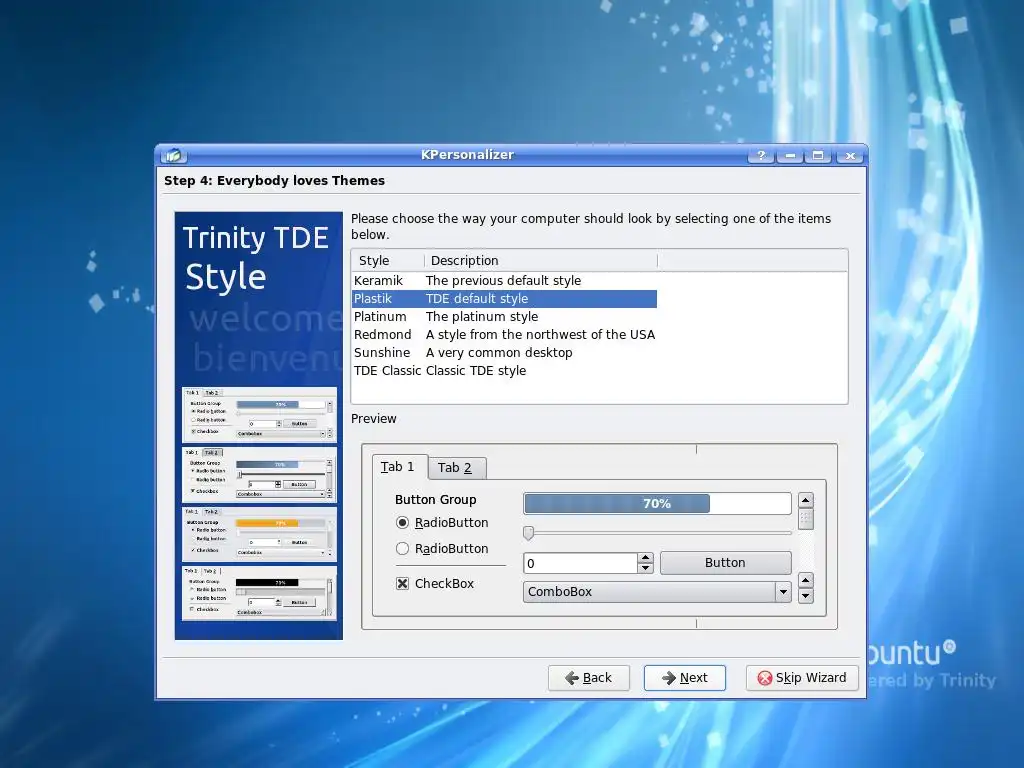Go Back to the previous step
1024x768 pixels.
pos(588,678)
